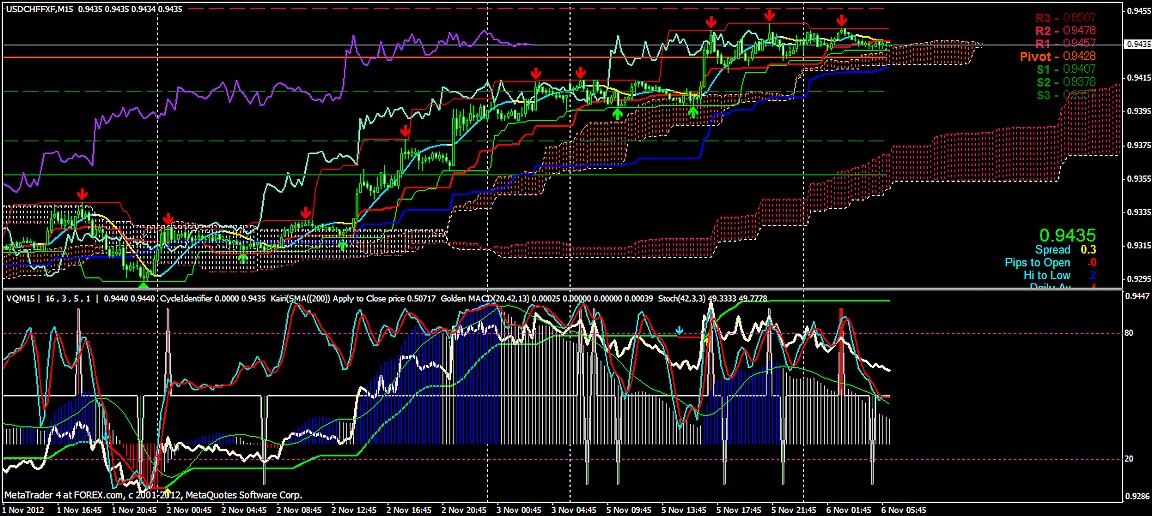Click the rightmost green up arrow signal
The image size is (1152, 516).
click(x=693, y=112)
